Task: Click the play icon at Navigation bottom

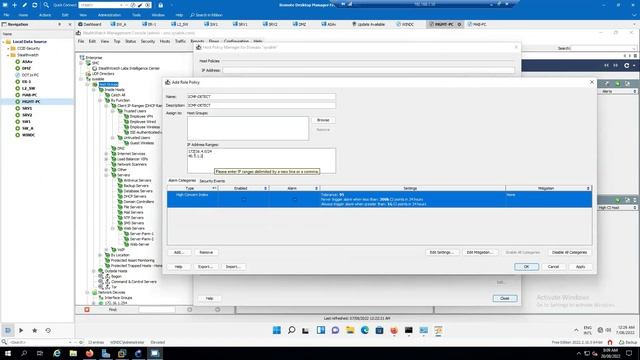Action: tap(21, 330)
